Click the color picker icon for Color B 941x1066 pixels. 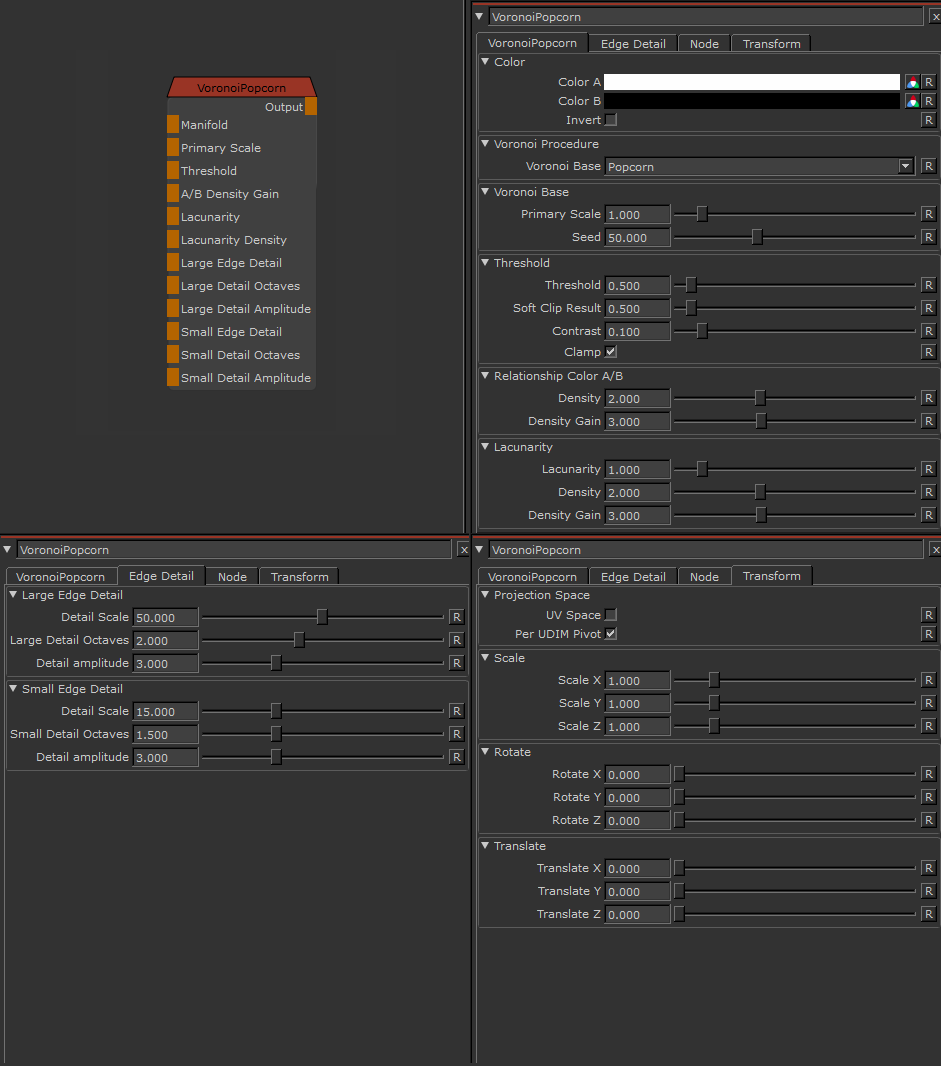(912, 101)
